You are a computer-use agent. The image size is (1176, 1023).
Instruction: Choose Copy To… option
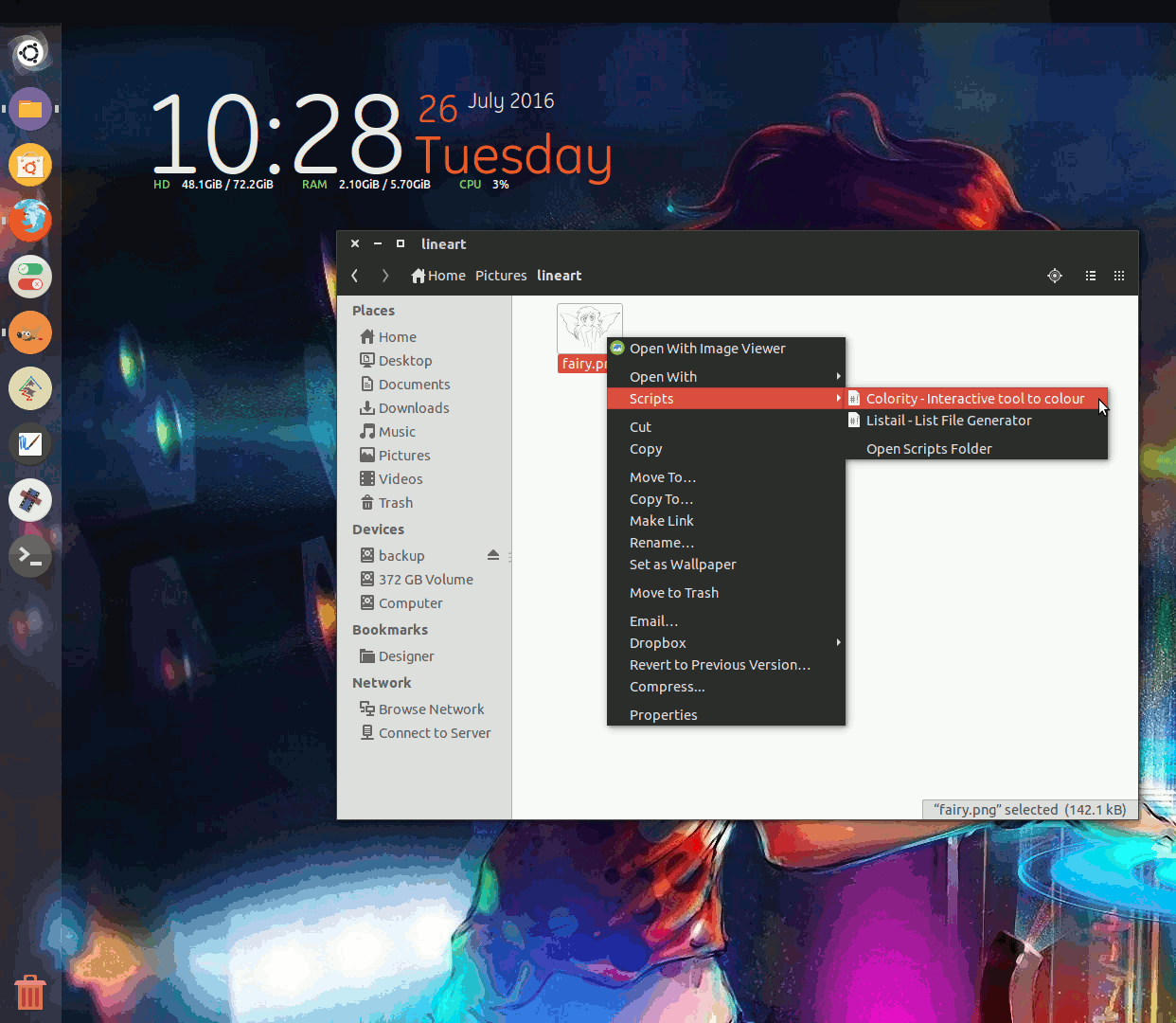(726, 499)
